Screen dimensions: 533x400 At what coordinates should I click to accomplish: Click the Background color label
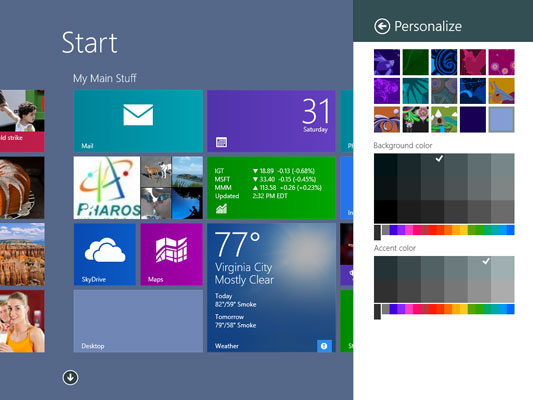pyautogui.click(x=402, y=145)
